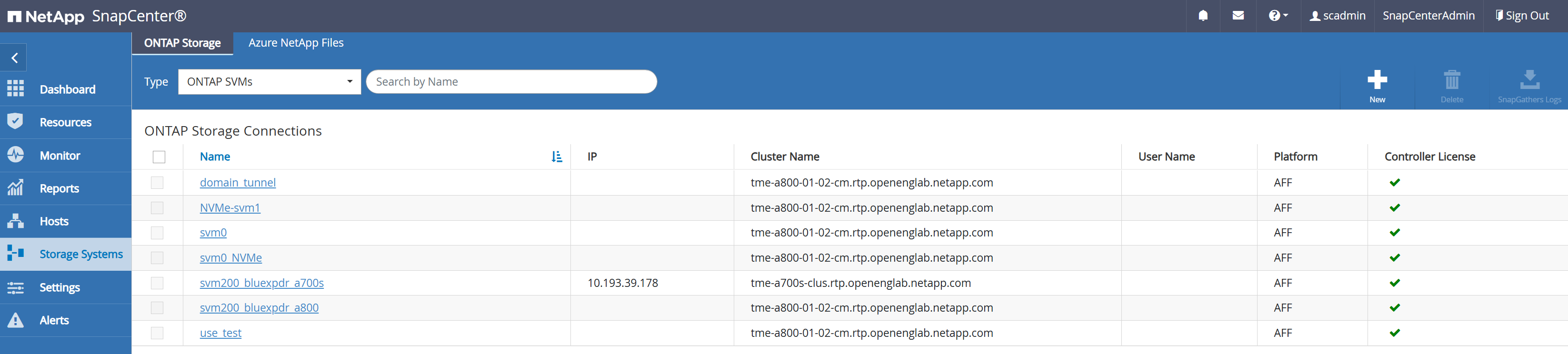Screen dimensions: 1568x354
Task: Open the Dashboard grid icon
Action: (x=16, y=89)
